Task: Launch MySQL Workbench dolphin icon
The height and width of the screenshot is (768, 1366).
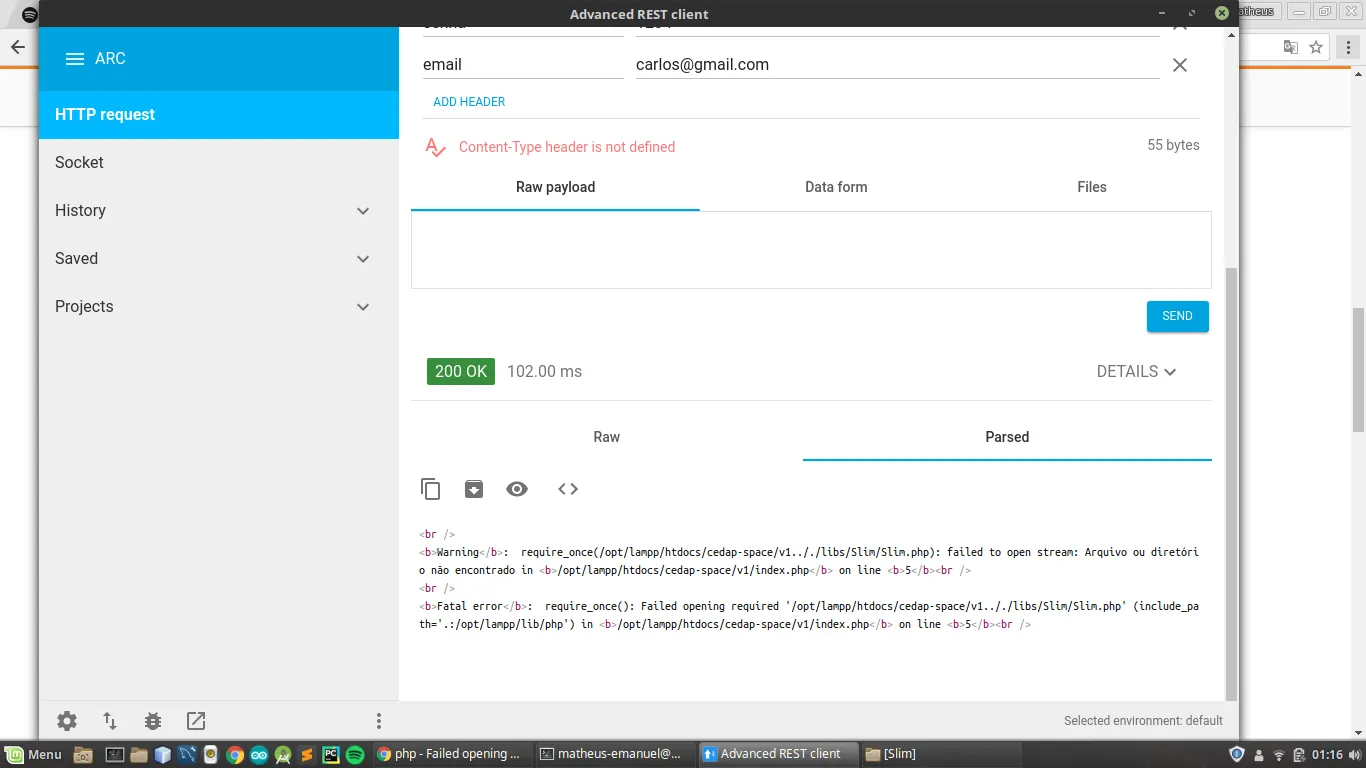Action: point(187,755)
